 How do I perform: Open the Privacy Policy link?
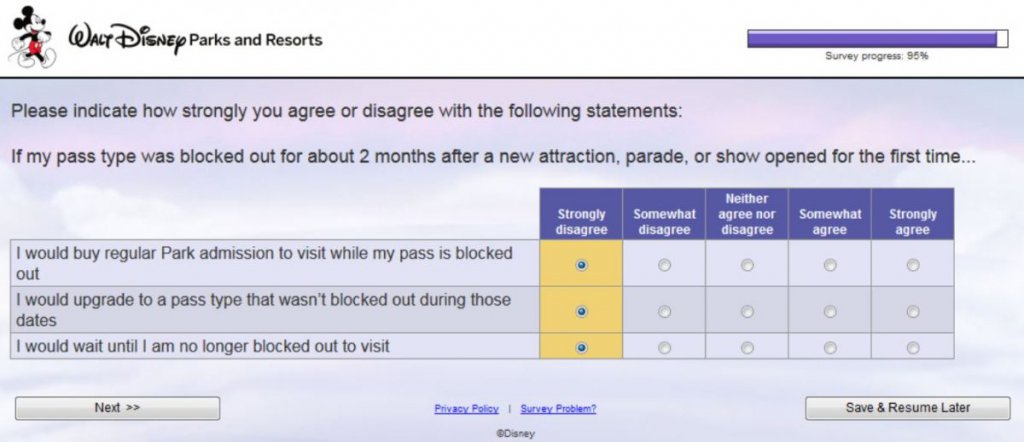(x=466, y=409)
